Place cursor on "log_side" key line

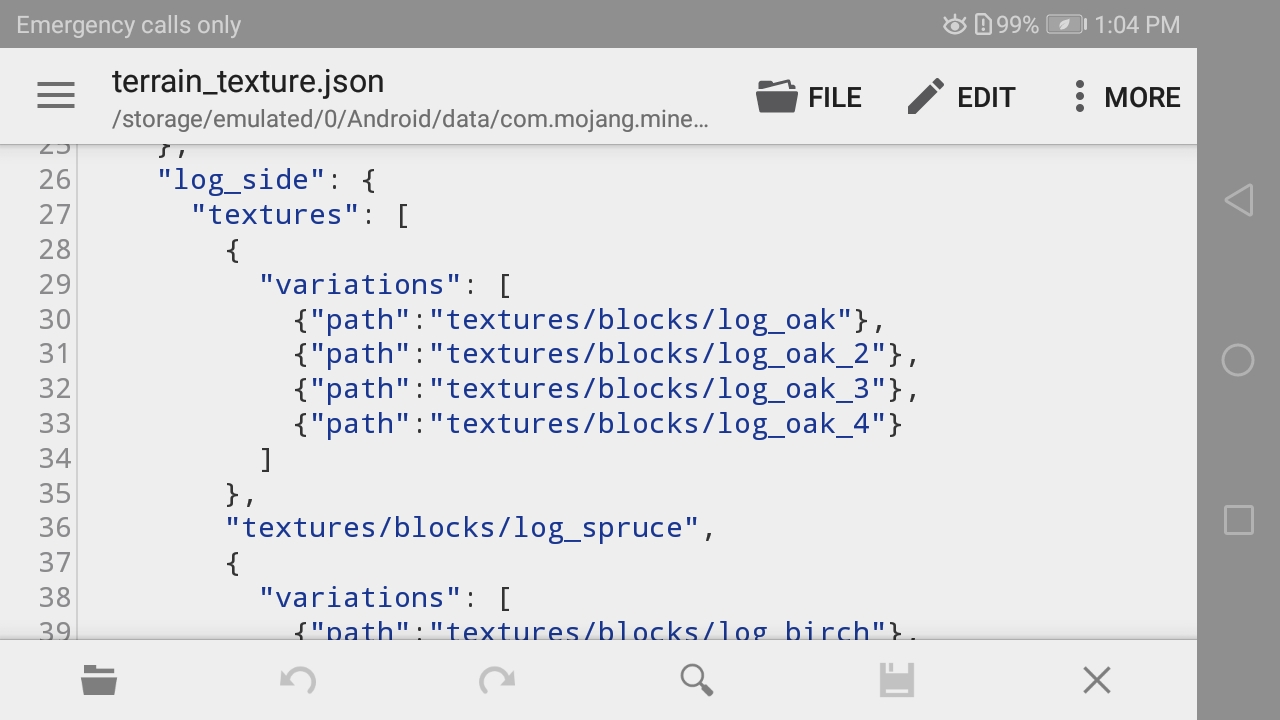240,180
